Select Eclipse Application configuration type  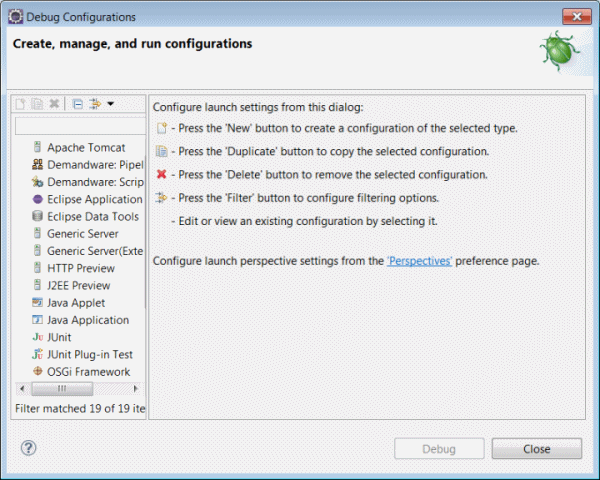pos(95,199)
